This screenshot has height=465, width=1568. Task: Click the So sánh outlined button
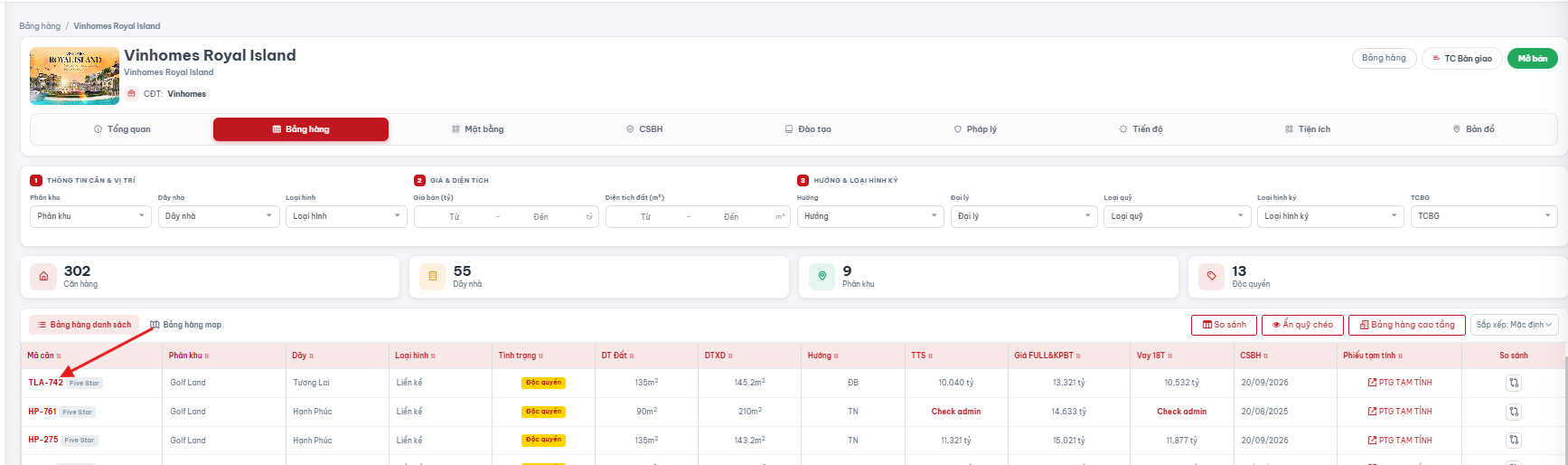pyautogui.click(x=1224, y=325)
